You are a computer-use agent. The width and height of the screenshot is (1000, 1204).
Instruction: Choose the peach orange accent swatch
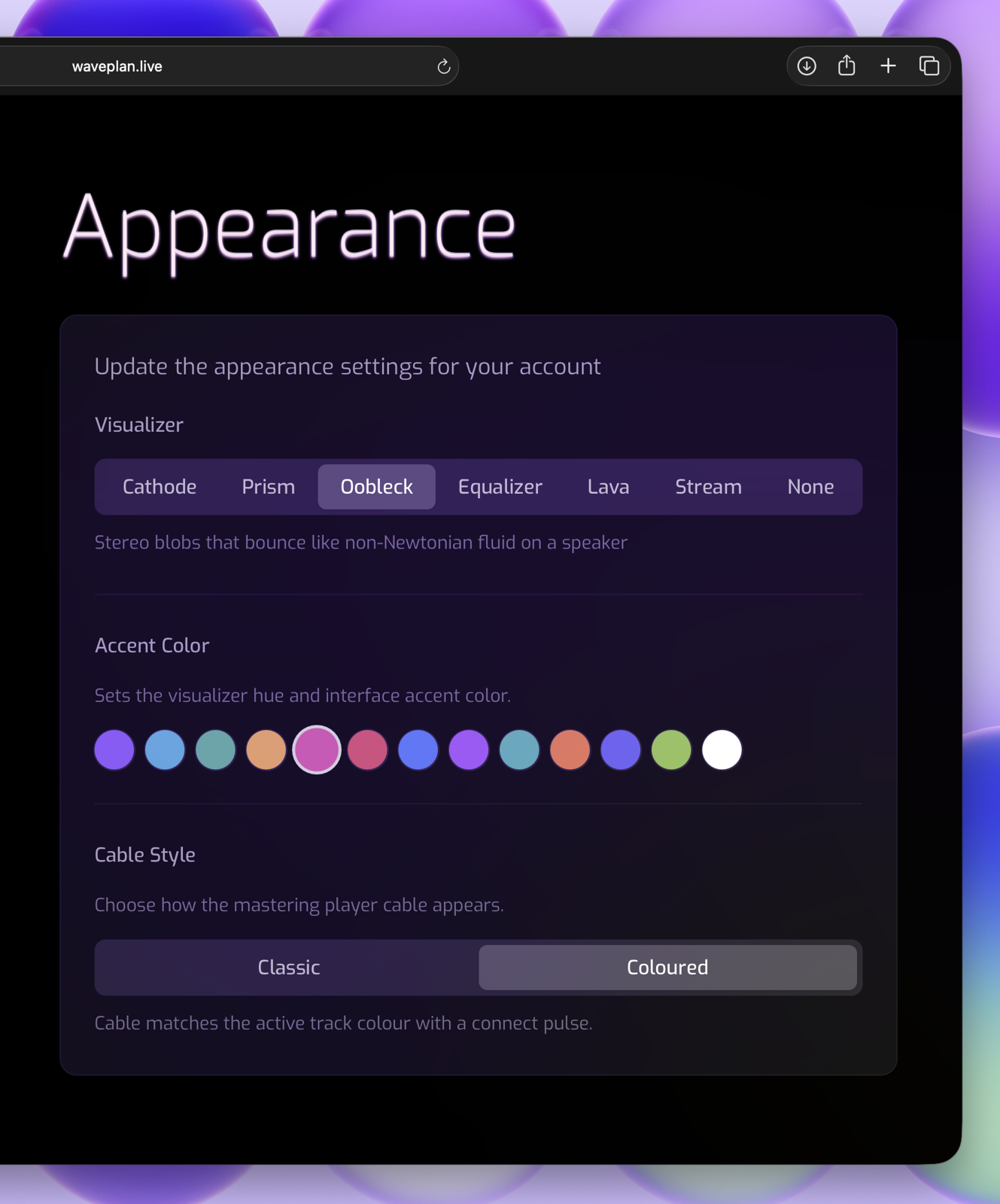pos(266,749)
